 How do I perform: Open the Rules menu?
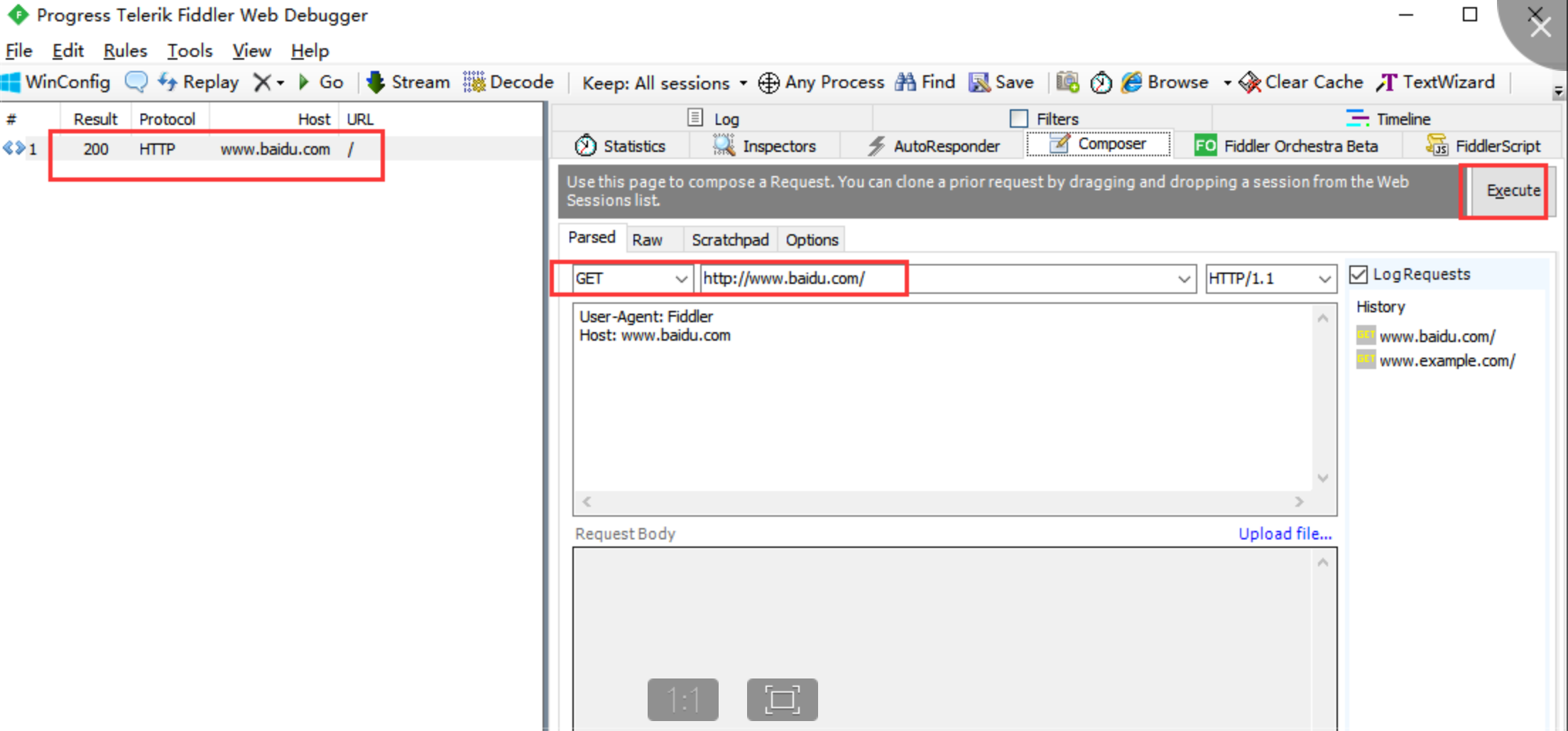pyautogui.click(x=125, y=51)
